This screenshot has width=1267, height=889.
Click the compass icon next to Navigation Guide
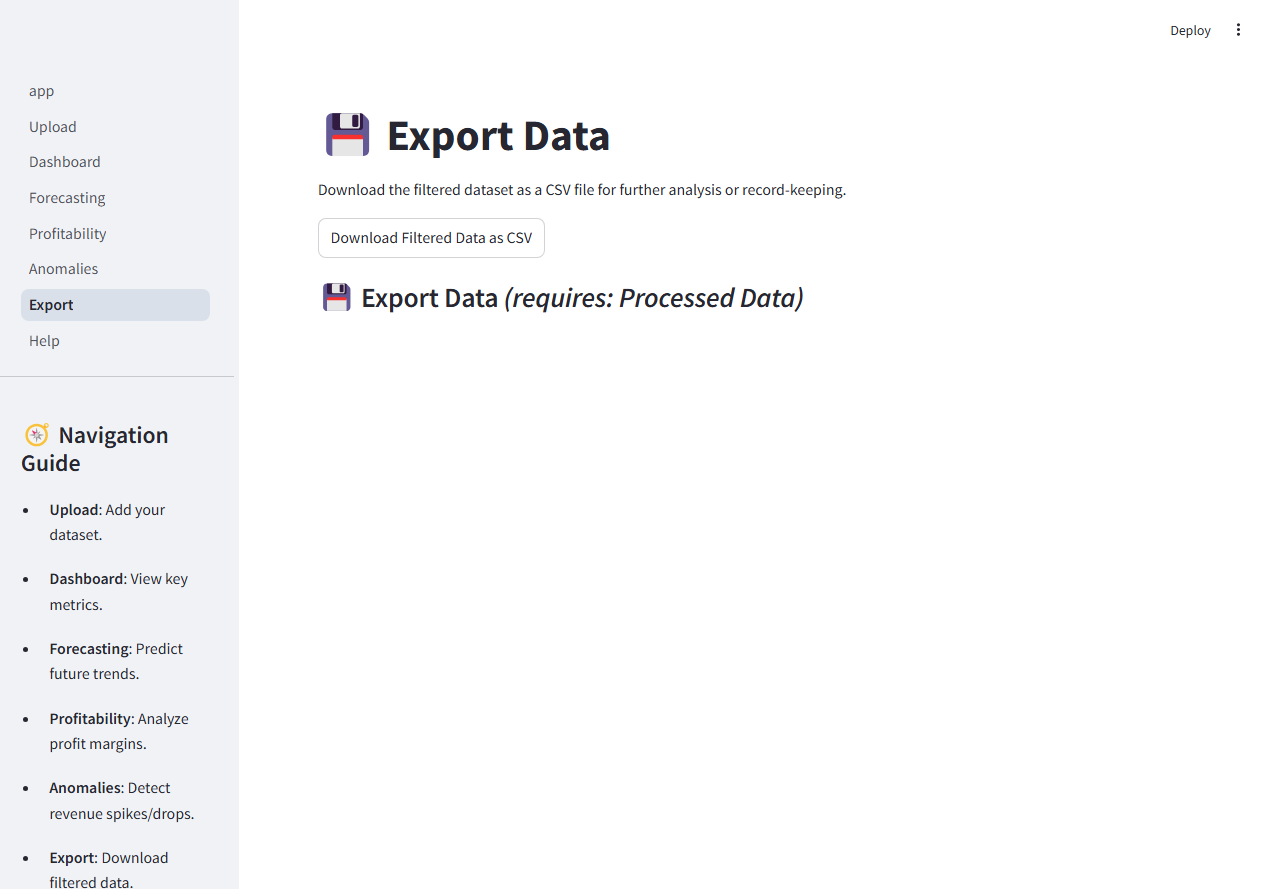point(37,434)
